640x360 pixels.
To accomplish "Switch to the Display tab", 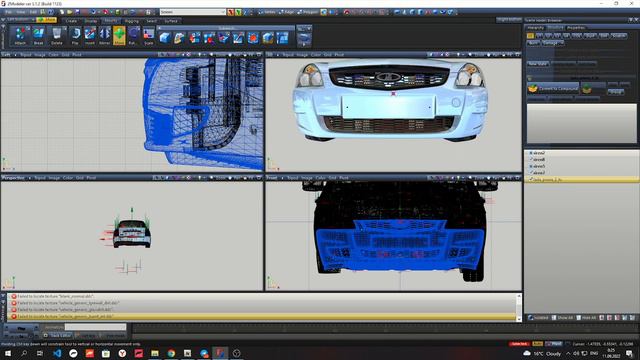I will click(91, 21).
